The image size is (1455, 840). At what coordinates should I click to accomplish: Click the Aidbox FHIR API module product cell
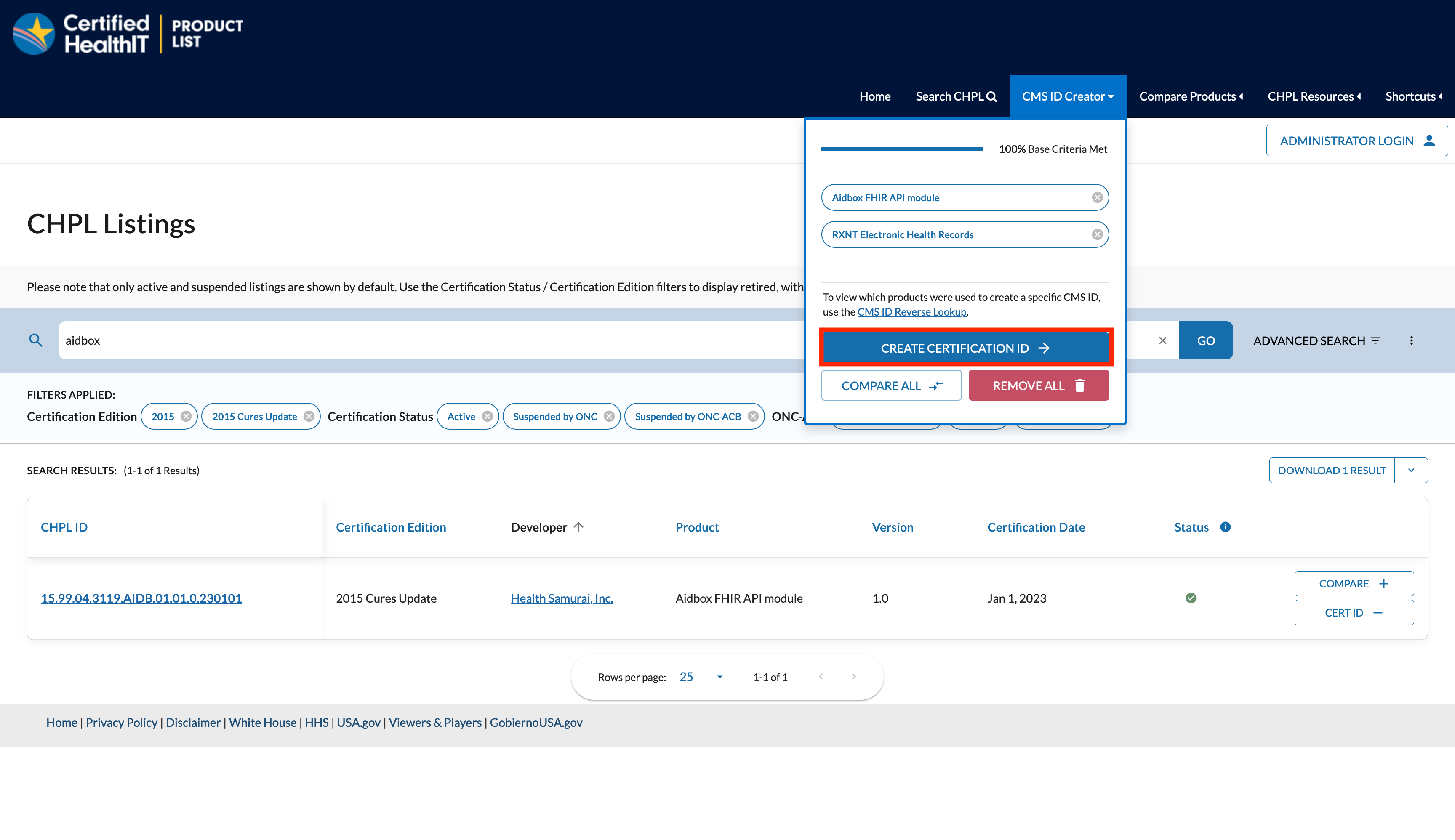tap(739, 598)
